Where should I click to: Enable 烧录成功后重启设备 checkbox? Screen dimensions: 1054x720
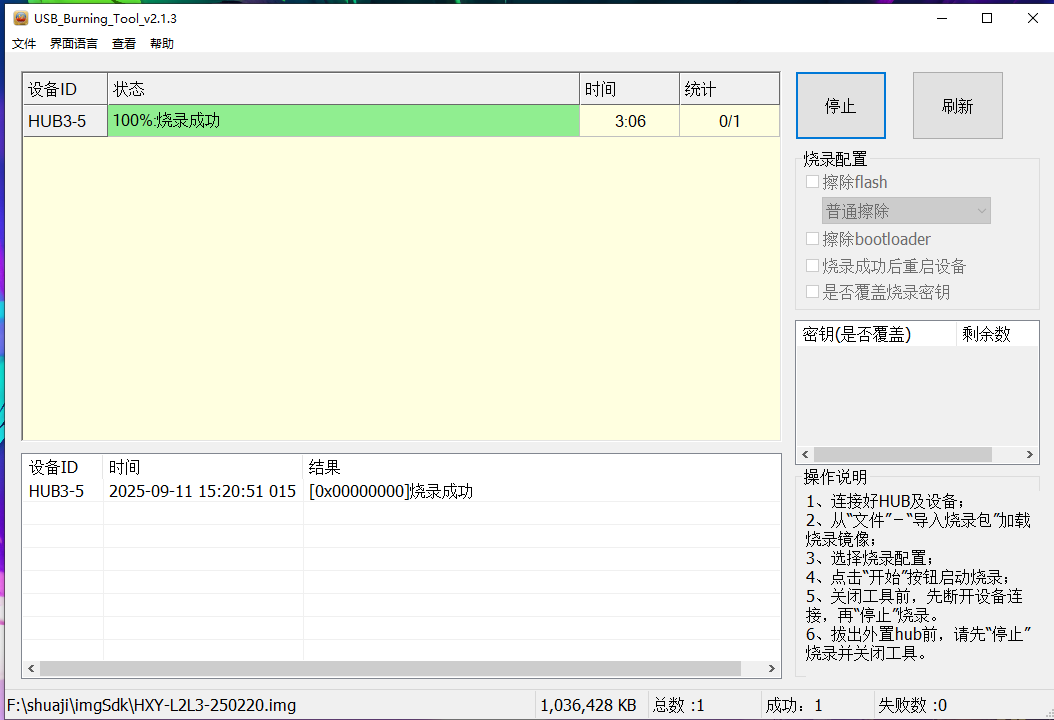point(812,266)
